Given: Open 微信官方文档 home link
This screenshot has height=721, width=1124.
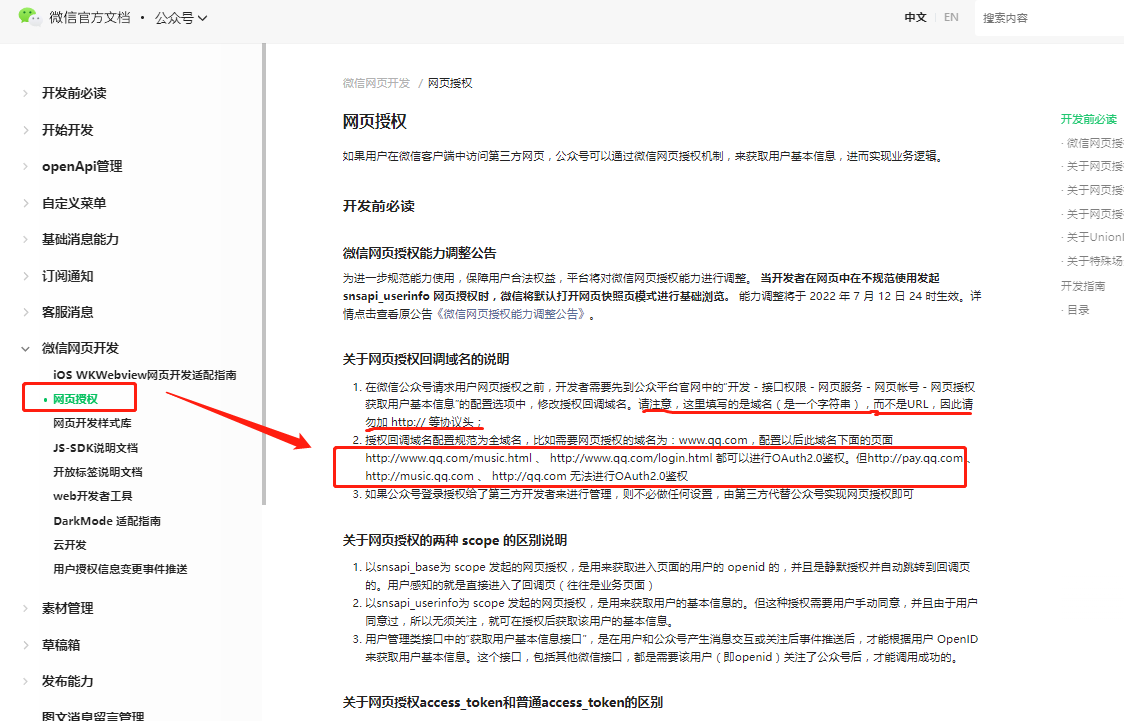Looking at the screenshot, I should 90,18.
